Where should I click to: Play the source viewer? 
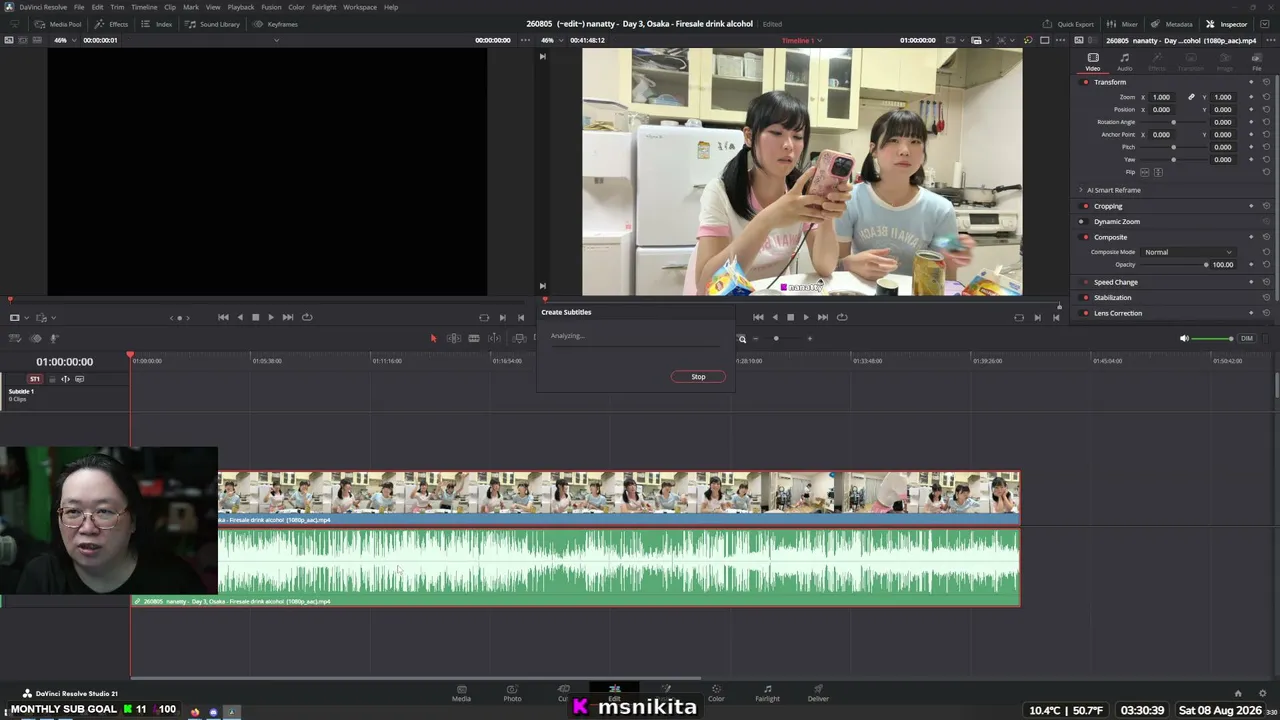click(271, 317)
